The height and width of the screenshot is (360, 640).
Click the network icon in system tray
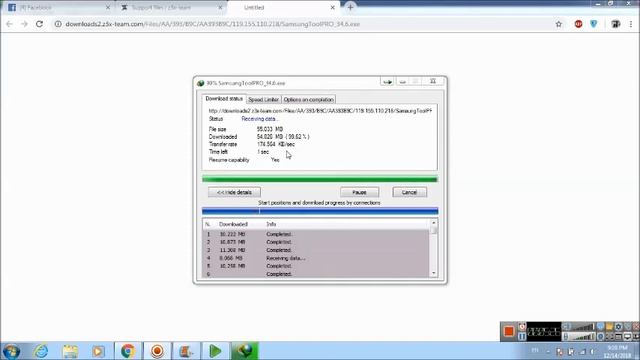click(582, 351)
